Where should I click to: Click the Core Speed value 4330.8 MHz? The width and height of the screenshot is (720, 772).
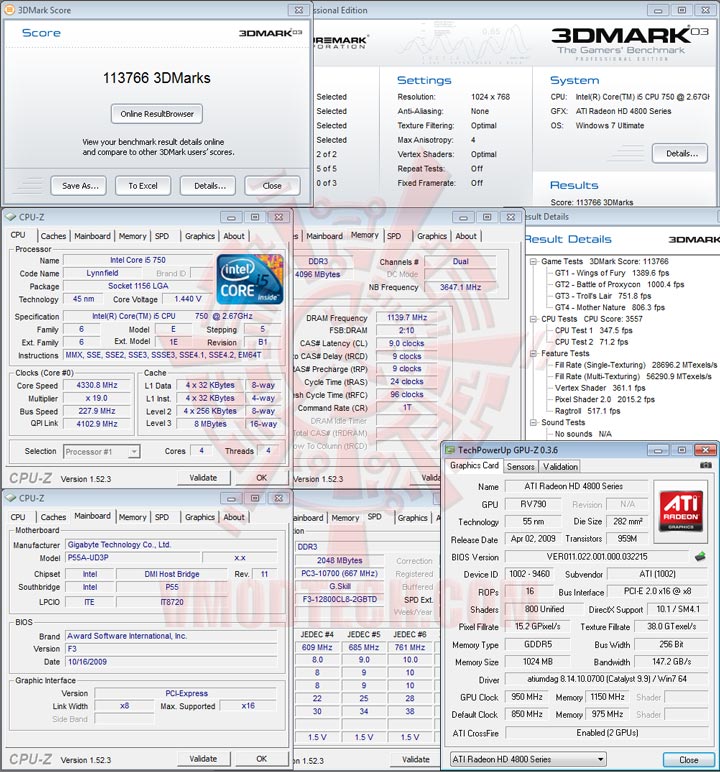[x=97, y=385]
